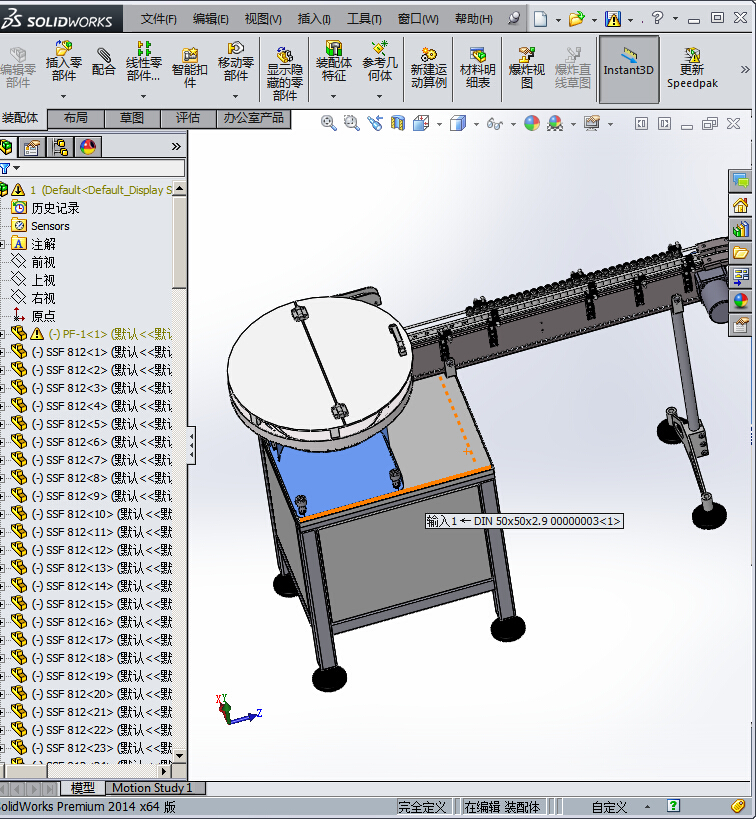Click Zoom to Area icon

pos(352,123)
